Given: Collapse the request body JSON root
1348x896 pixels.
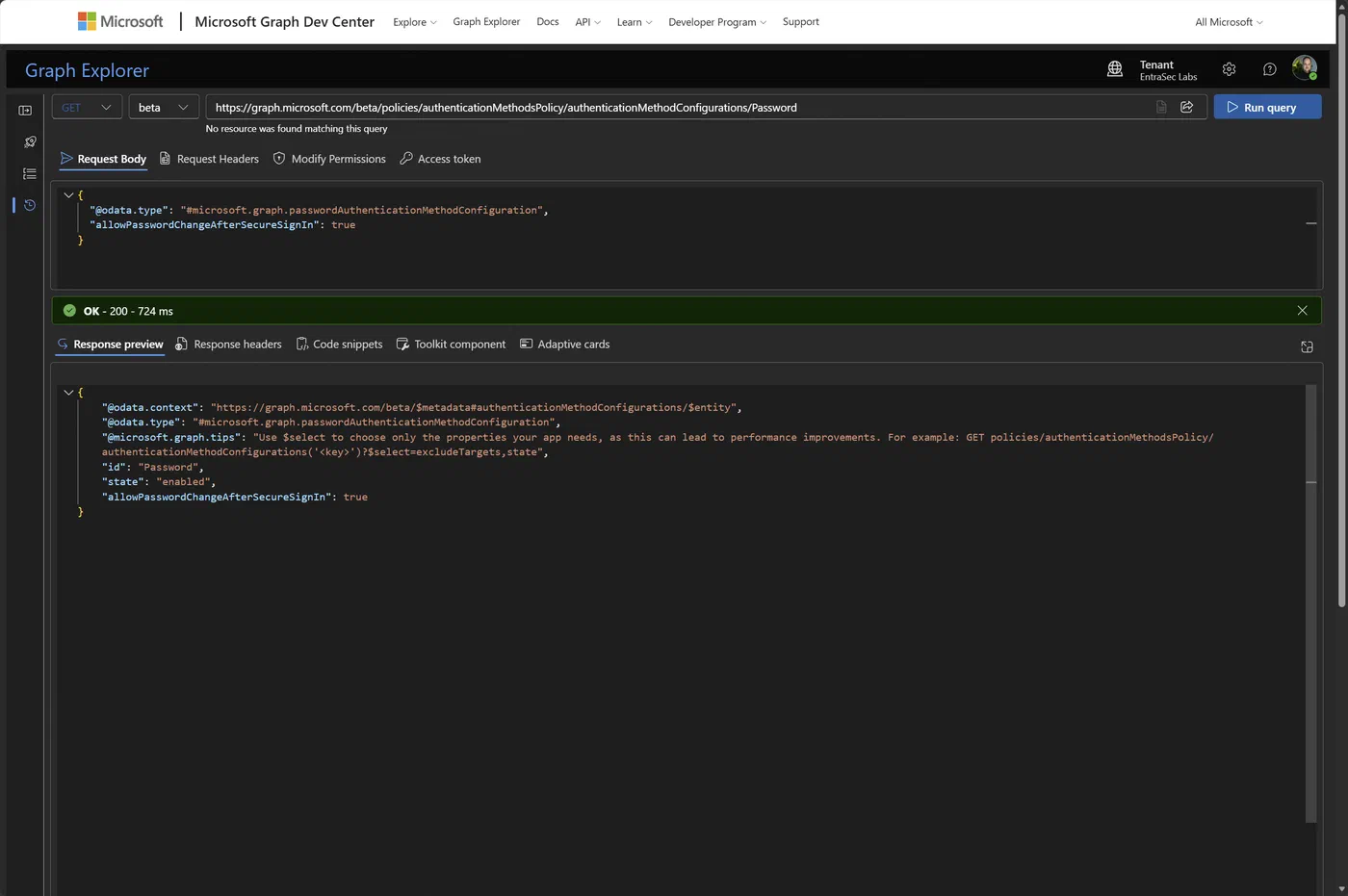Looking at the screenshot, I should click(x=68, y=195).
